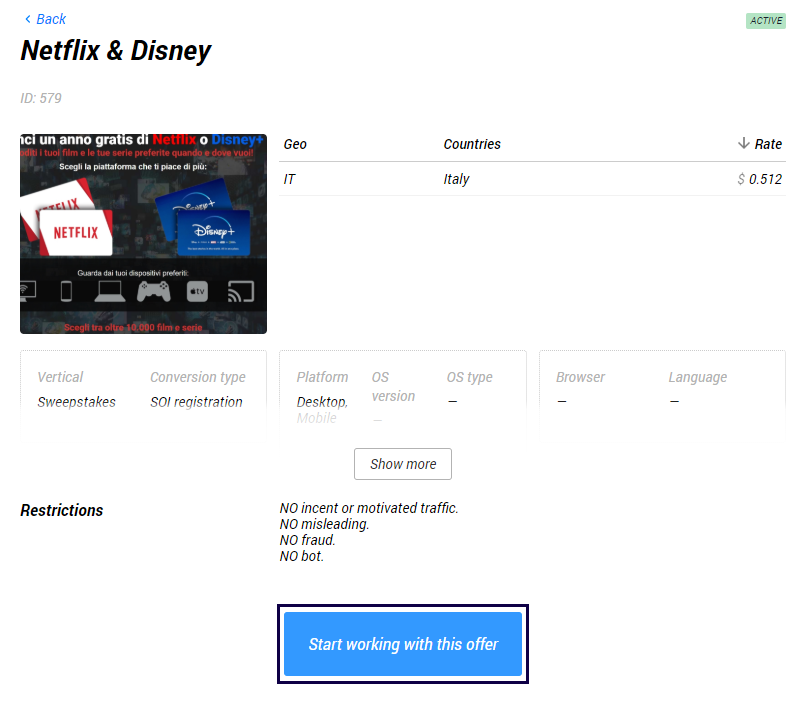This screenshot has width=793, height=708.
Task: Click the Apple TV icon in the banner
Action: coord(197,291)
